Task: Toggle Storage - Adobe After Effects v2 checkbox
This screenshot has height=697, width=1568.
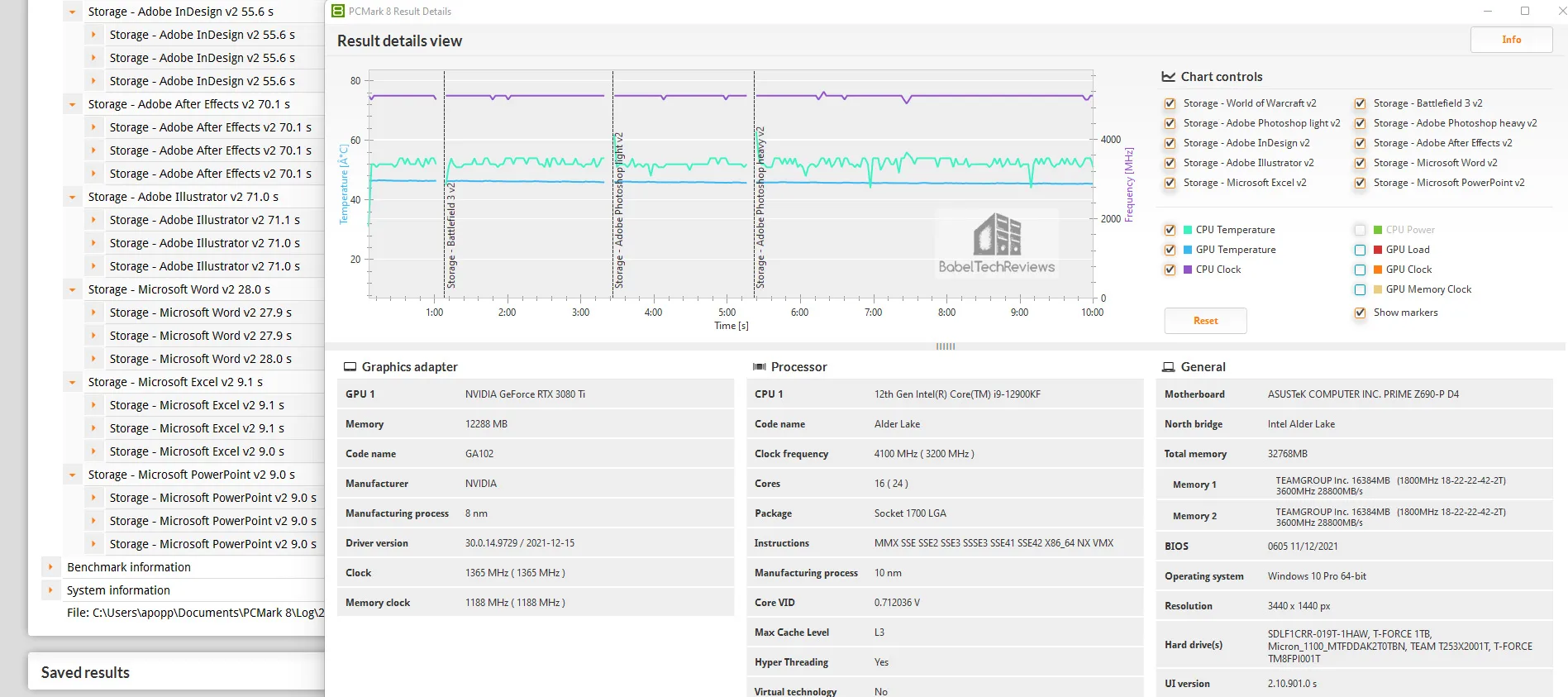Action: pyautogui.click(x=1360, y=143)
